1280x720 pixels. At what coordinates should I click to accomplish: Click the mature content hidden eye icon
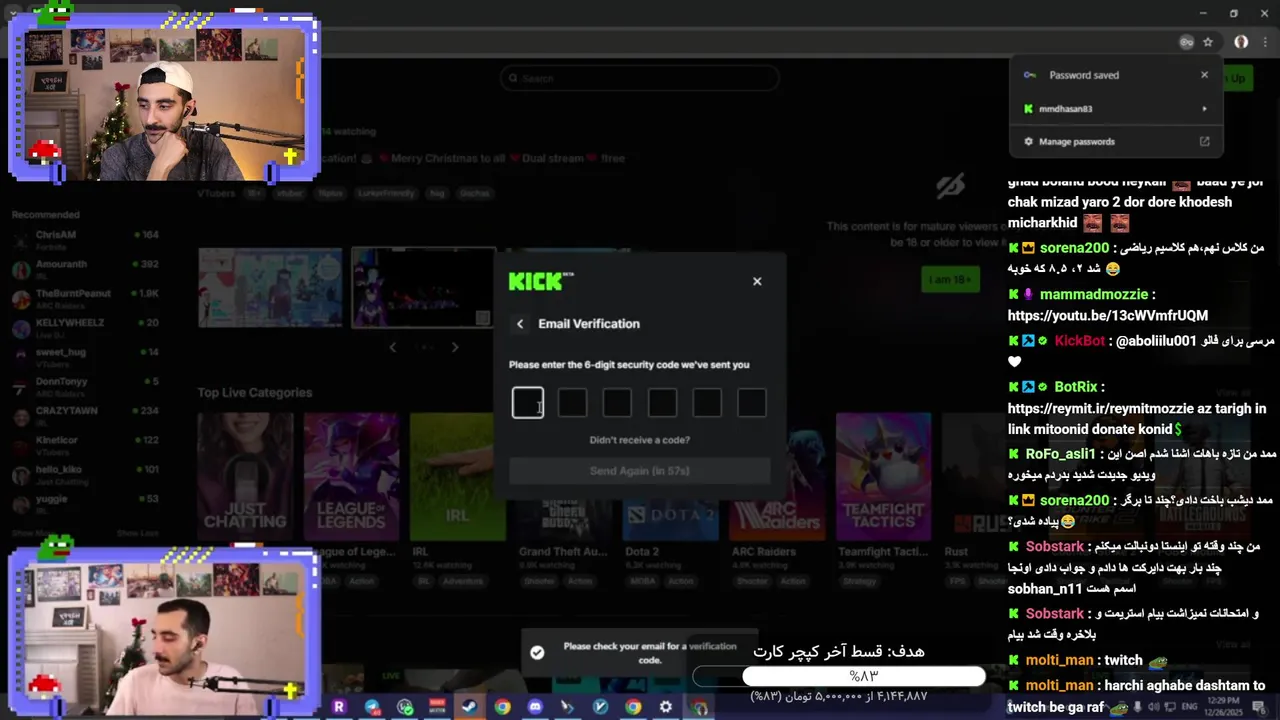coord(950,185)
